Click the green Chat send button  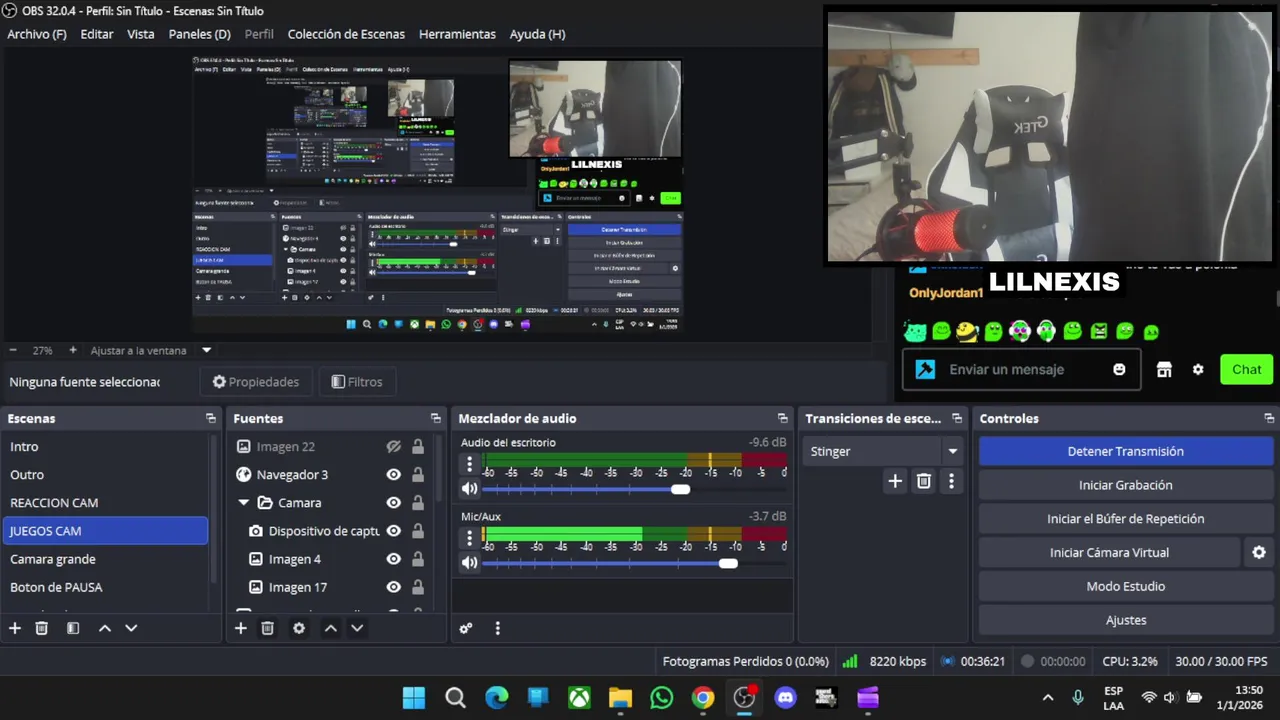pos(1246,369)
